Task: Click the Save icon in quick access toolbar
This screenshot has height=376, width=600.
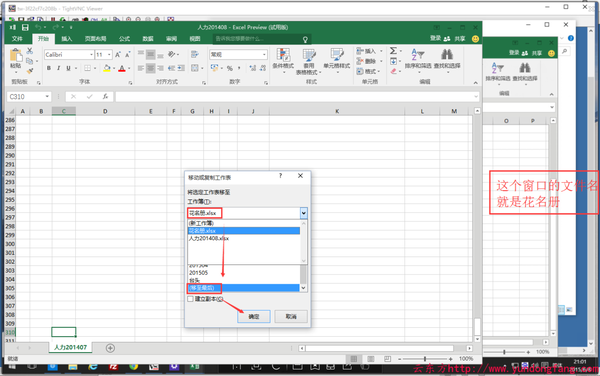Action: point(25,28)
